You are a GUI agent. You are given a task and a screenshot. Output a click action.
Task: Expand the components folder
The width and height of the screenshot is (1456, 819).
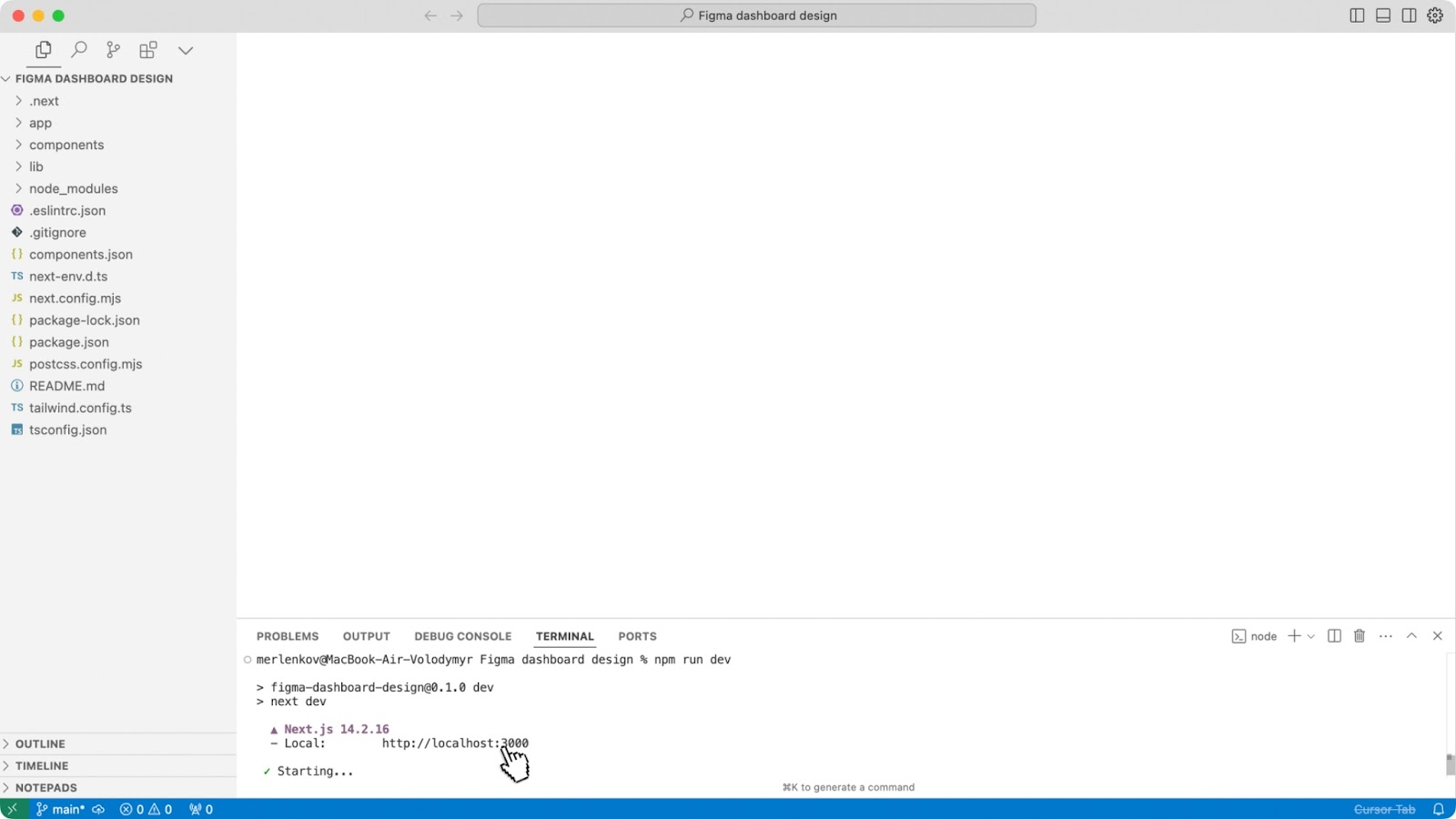[66, 145]
